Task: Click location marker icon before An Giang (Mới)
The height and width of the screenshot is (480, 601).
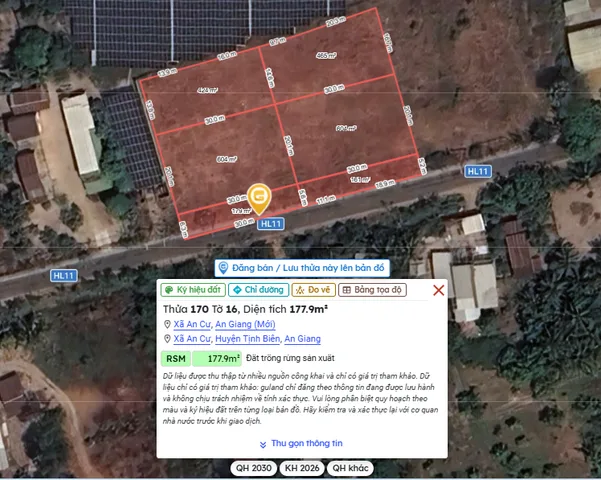Action: tap(167, 324)
